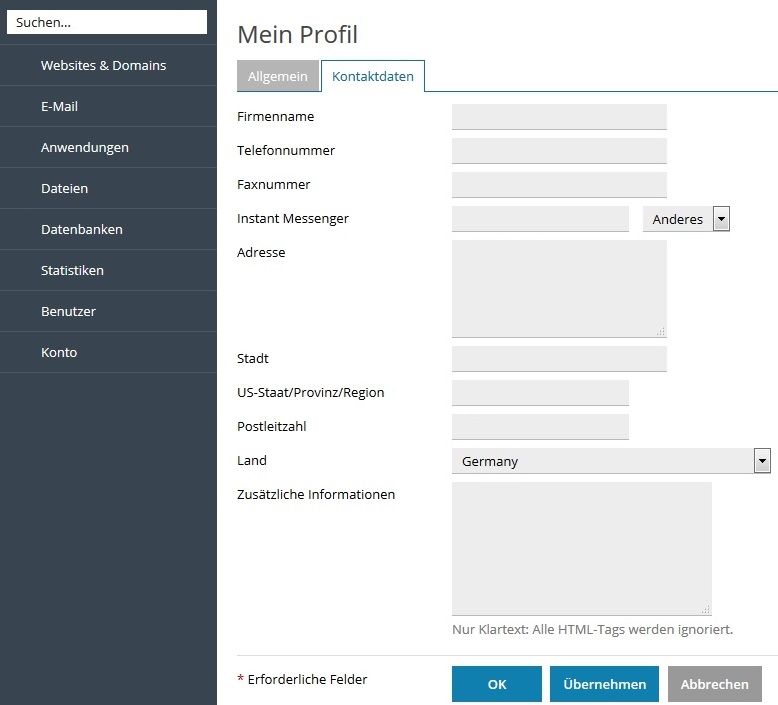Open Anwendungen sidebar item
Viewport: 778px width, 705px height.
pos(108,147)
